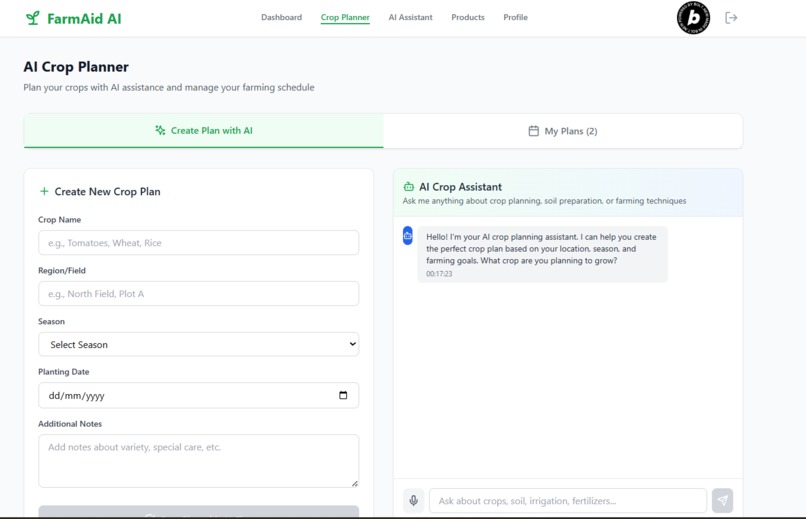This screenshot has width=806, height=519.
Task: Click the plus icon beside Create New Crop Plan
Action: [x=44, y=191]
